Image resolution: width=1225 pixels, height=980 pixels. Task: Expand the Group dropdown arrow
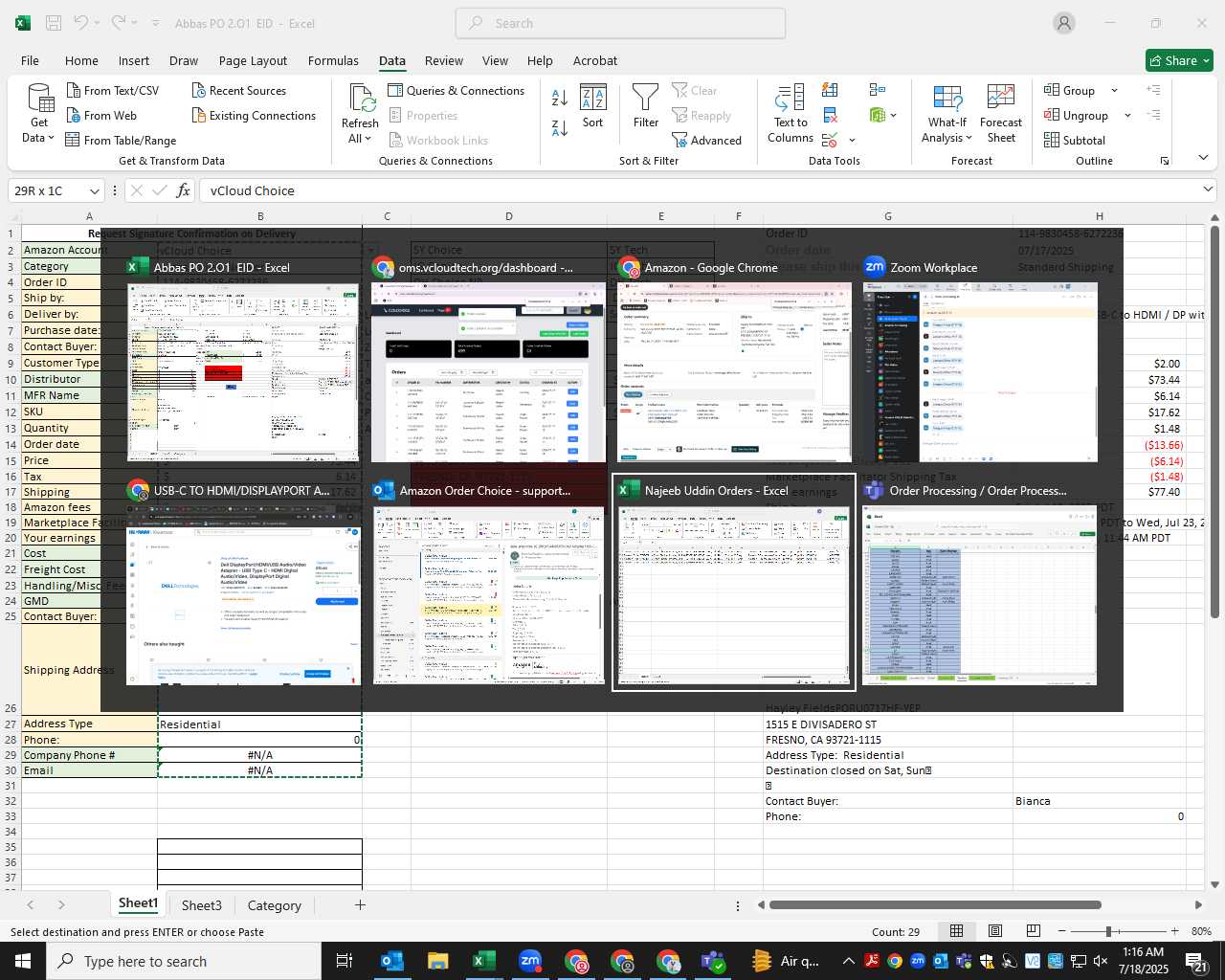[x=1114, y=91]
